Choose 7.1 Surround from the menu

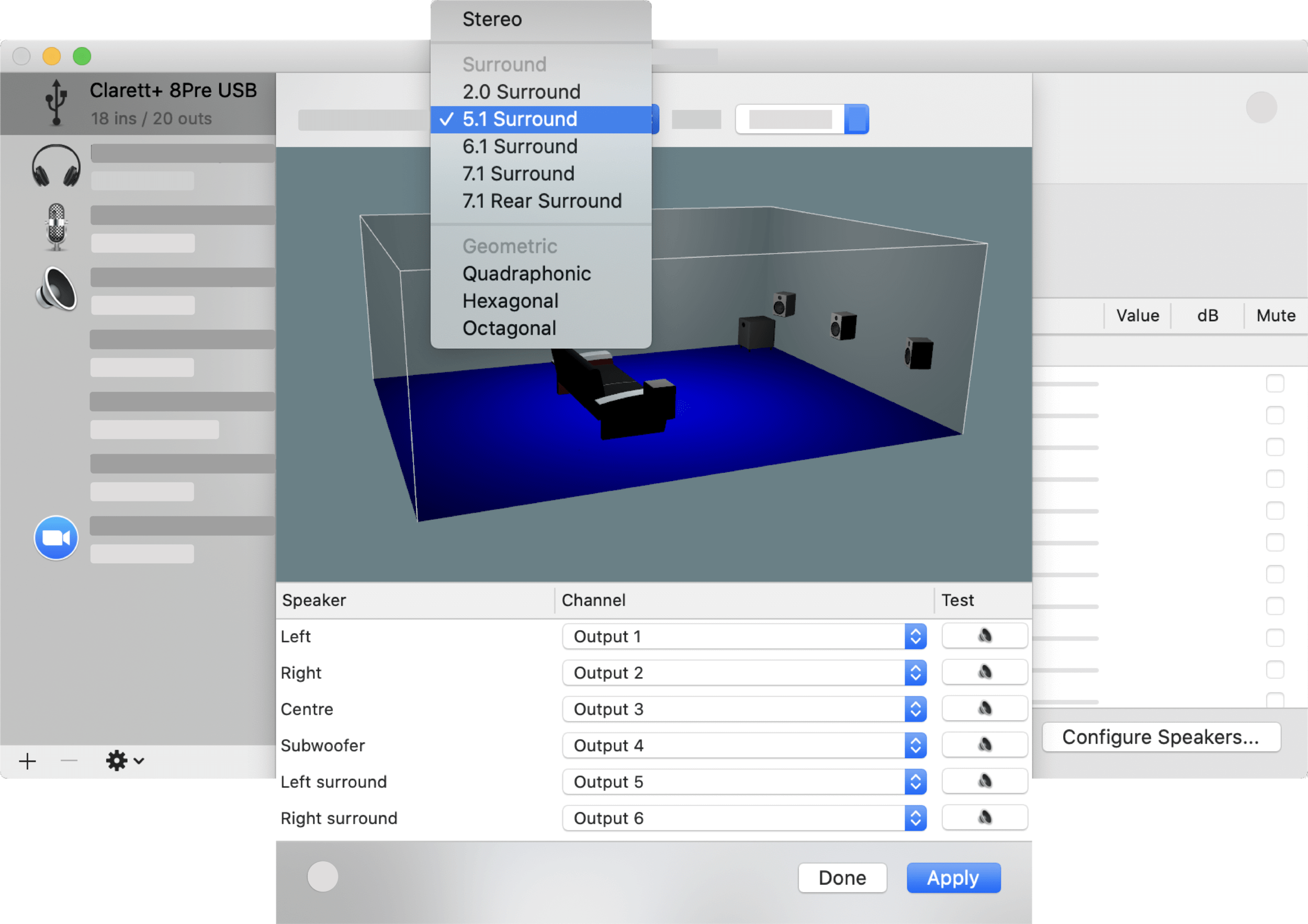[x=540, y=174]
